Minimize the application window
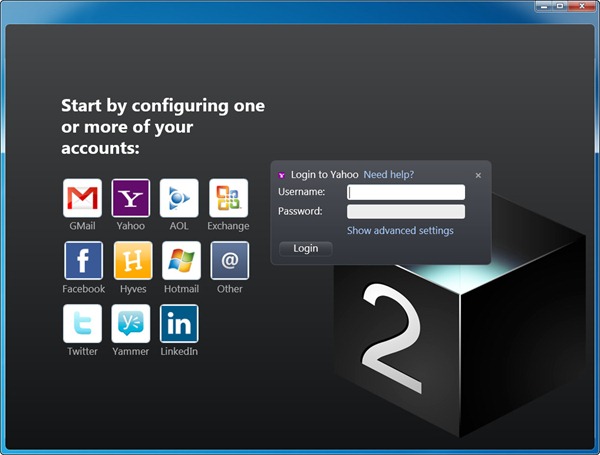 [x=545, y=6]
